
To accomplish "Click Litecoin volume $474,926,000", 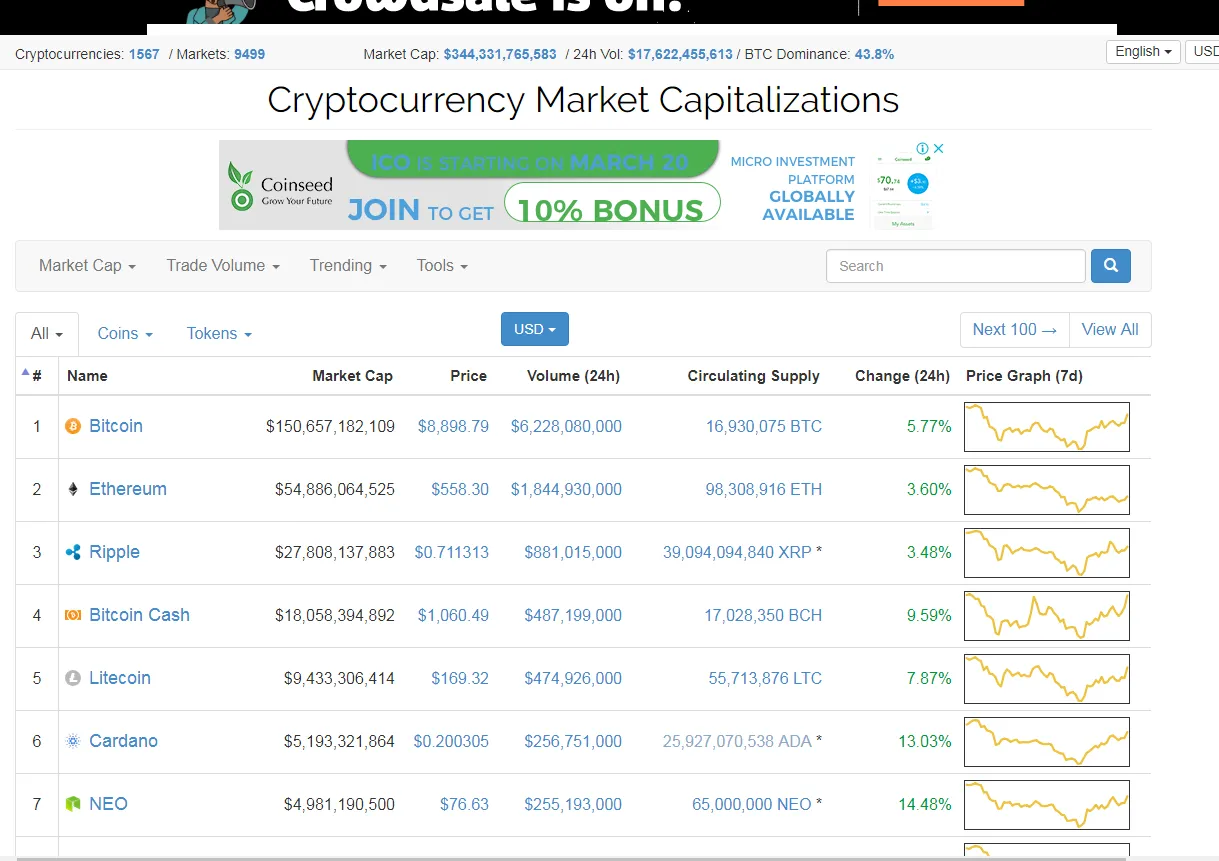I will 573,678.
